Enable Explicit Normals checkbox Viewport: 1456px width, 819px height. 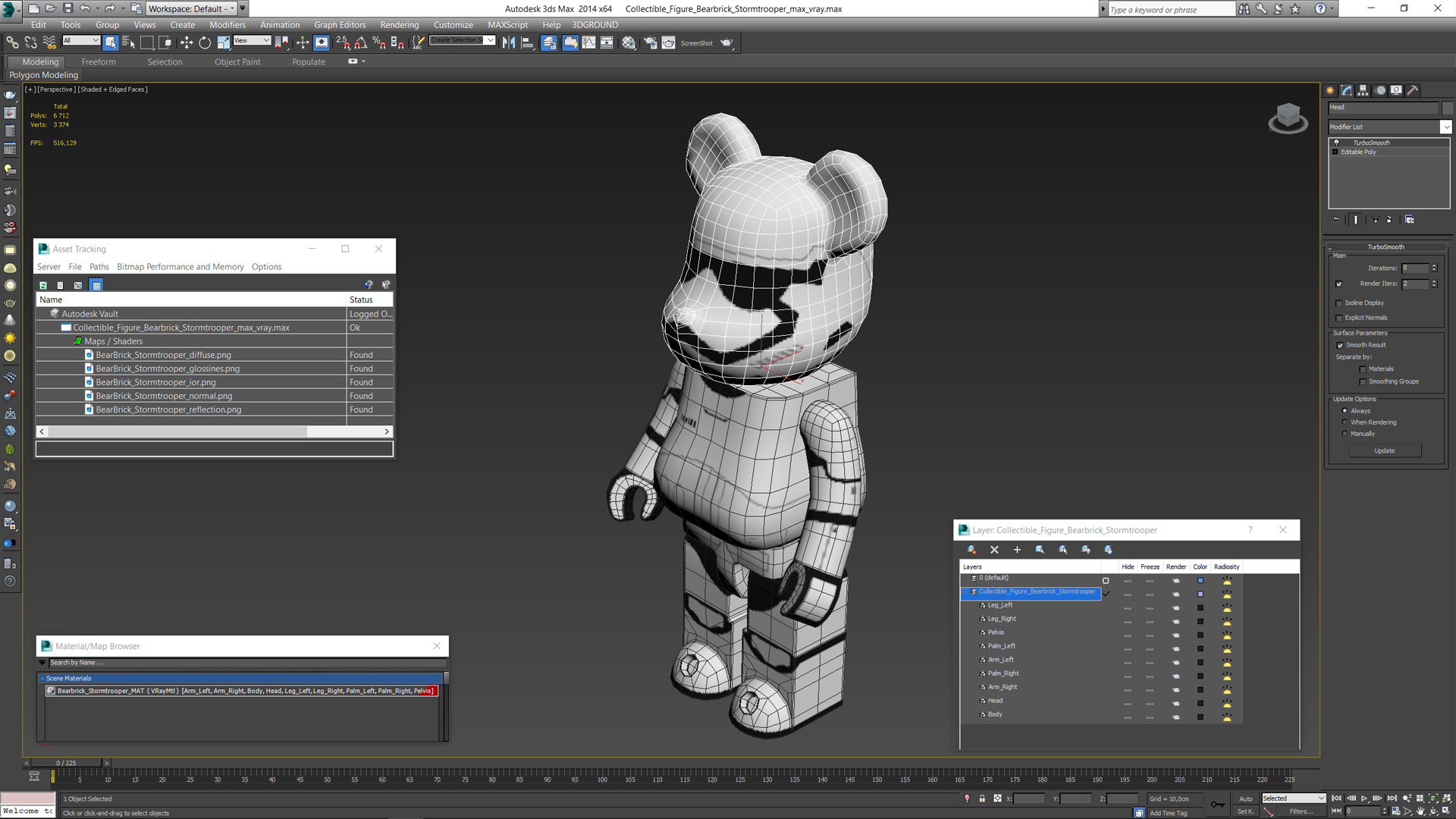tap(1339, 318)
